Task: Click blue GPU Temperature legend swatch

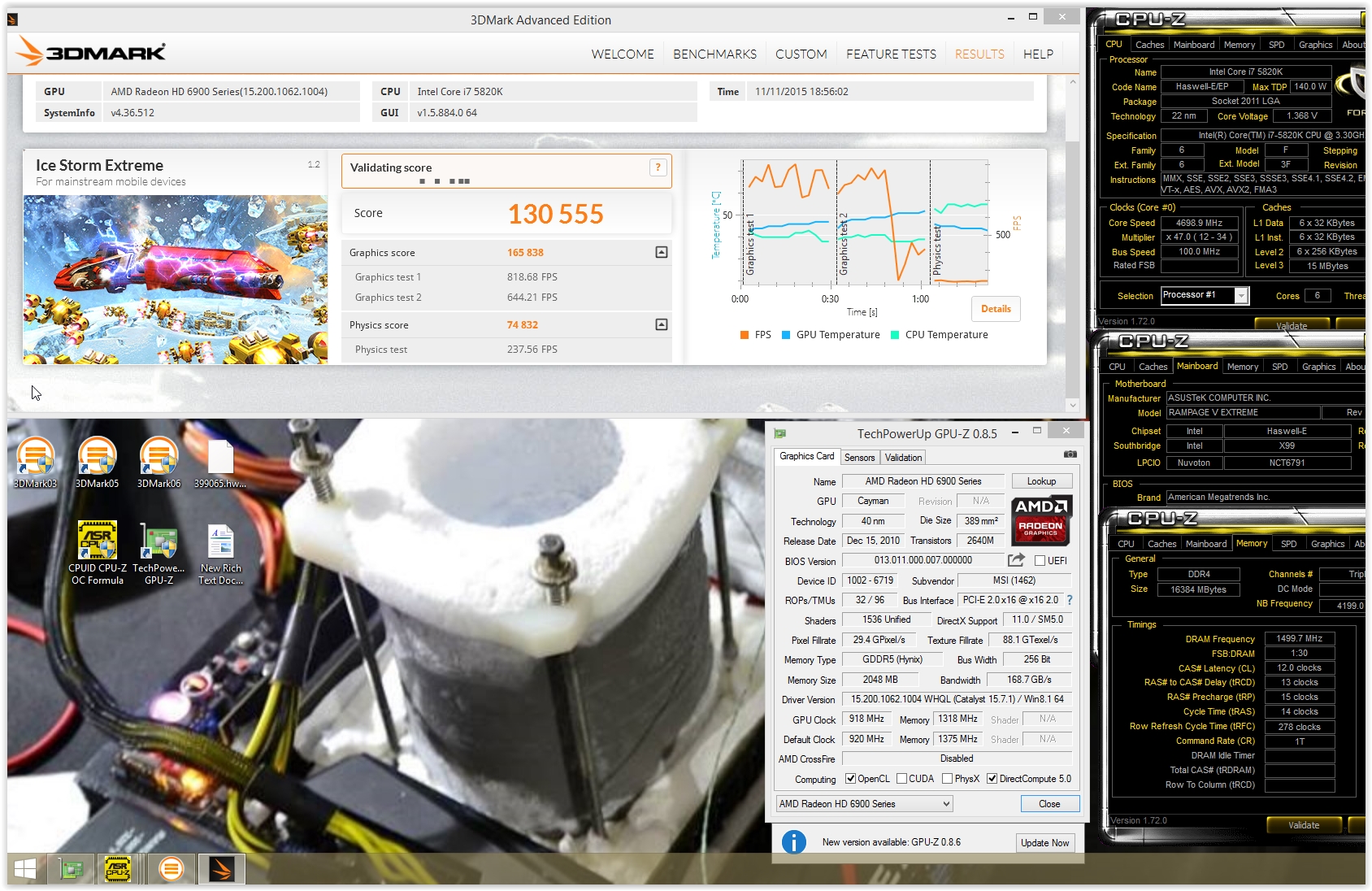Action: (x=786, y=335)
